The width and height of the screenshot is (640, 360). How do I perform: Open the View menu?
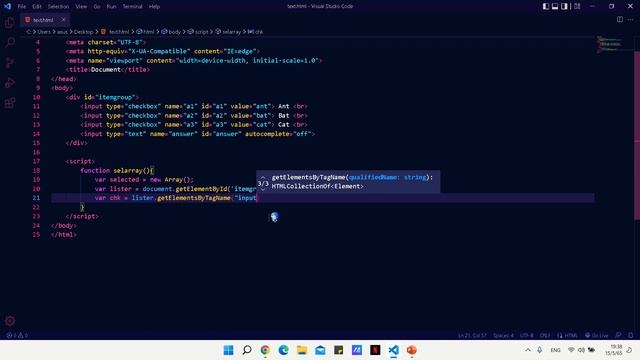pyautogui.click(x=81, y=7)
